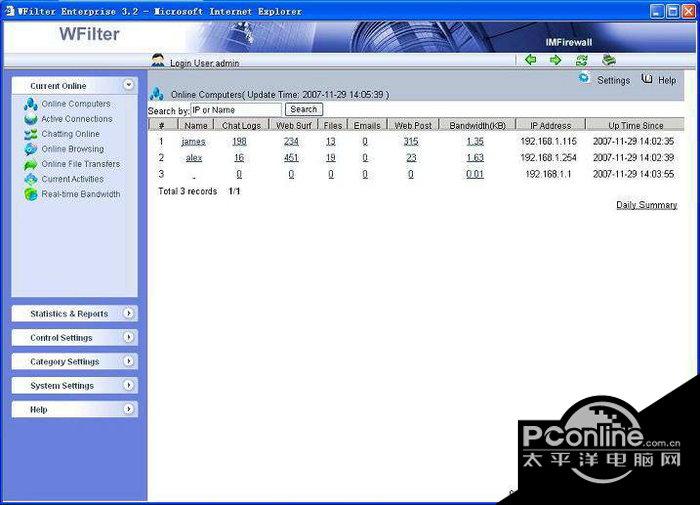The height and width of the screenshot is (505, 700).
Task: Click the Online Browsing sidebar icon
Action: click(30, 149)
